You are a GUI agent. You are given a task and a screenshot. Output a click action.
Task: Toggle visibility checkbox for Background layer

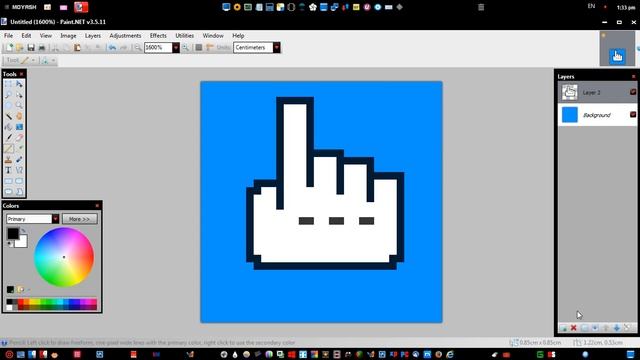click(x=633, y=115)
